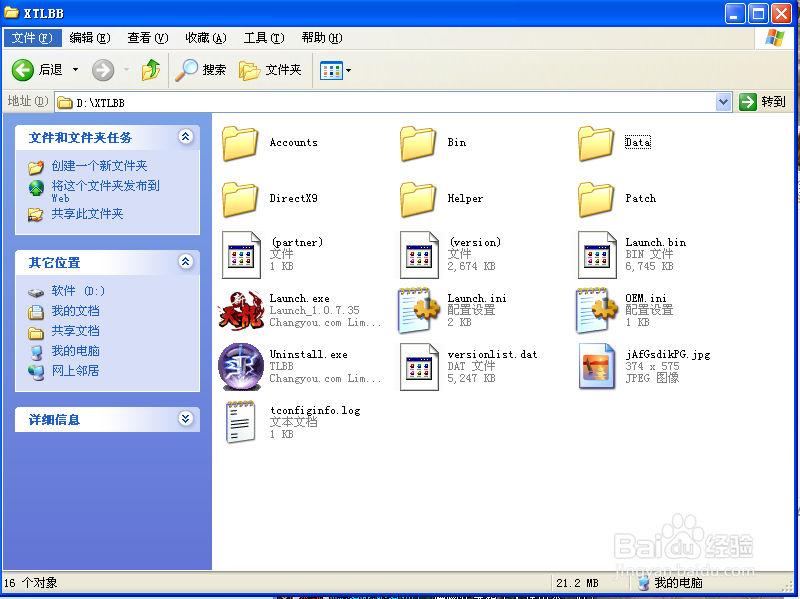Select the versionlist.dat file icon
This screenshot has width=800, height=599.
pos(419,366)
